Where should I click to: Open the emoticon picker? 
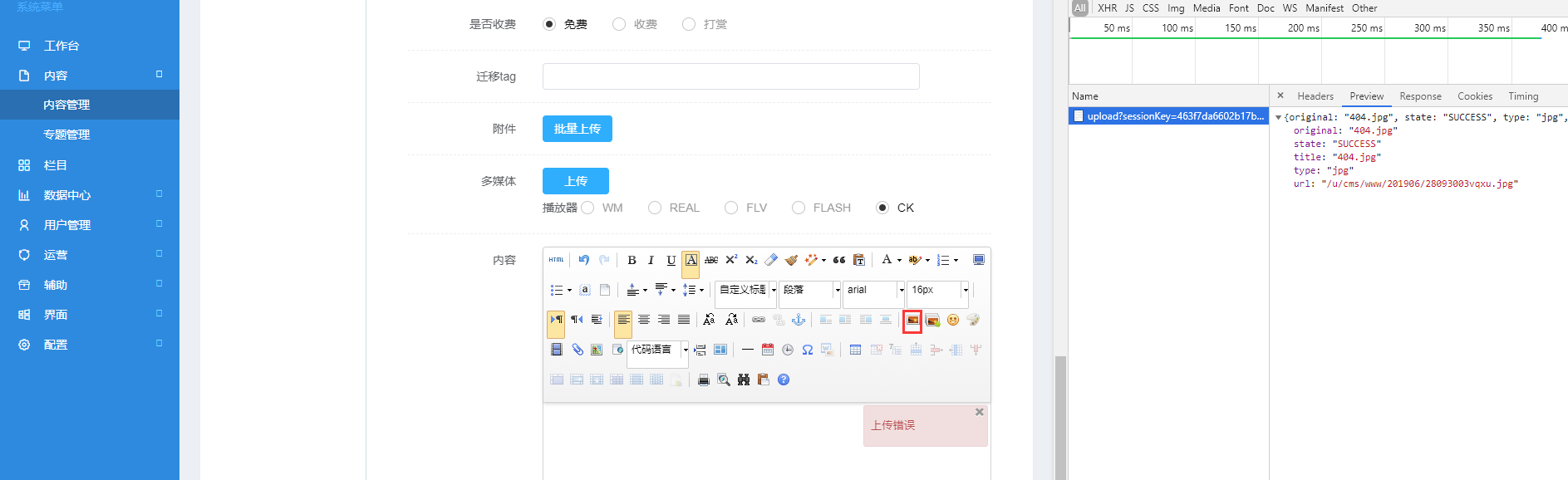(953, 320)
